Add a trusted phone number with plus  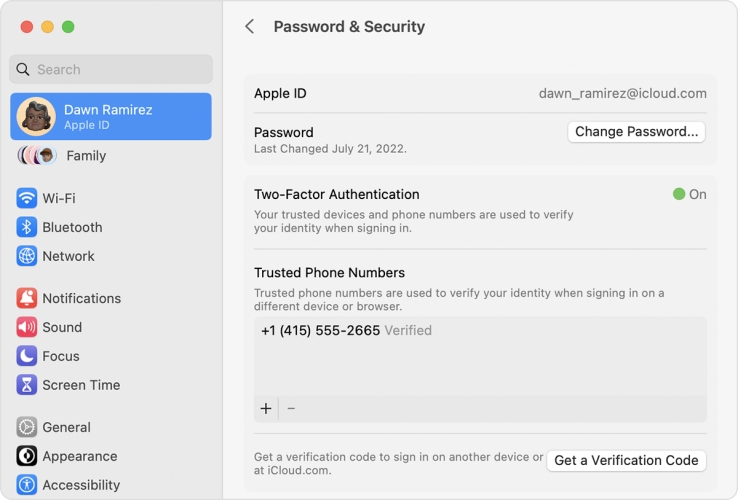[266, 408]
